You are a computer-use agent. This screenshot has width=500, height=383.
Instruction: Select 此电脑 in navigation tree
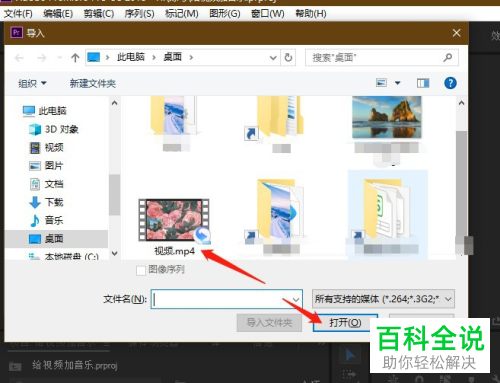[x=45, y=111]
